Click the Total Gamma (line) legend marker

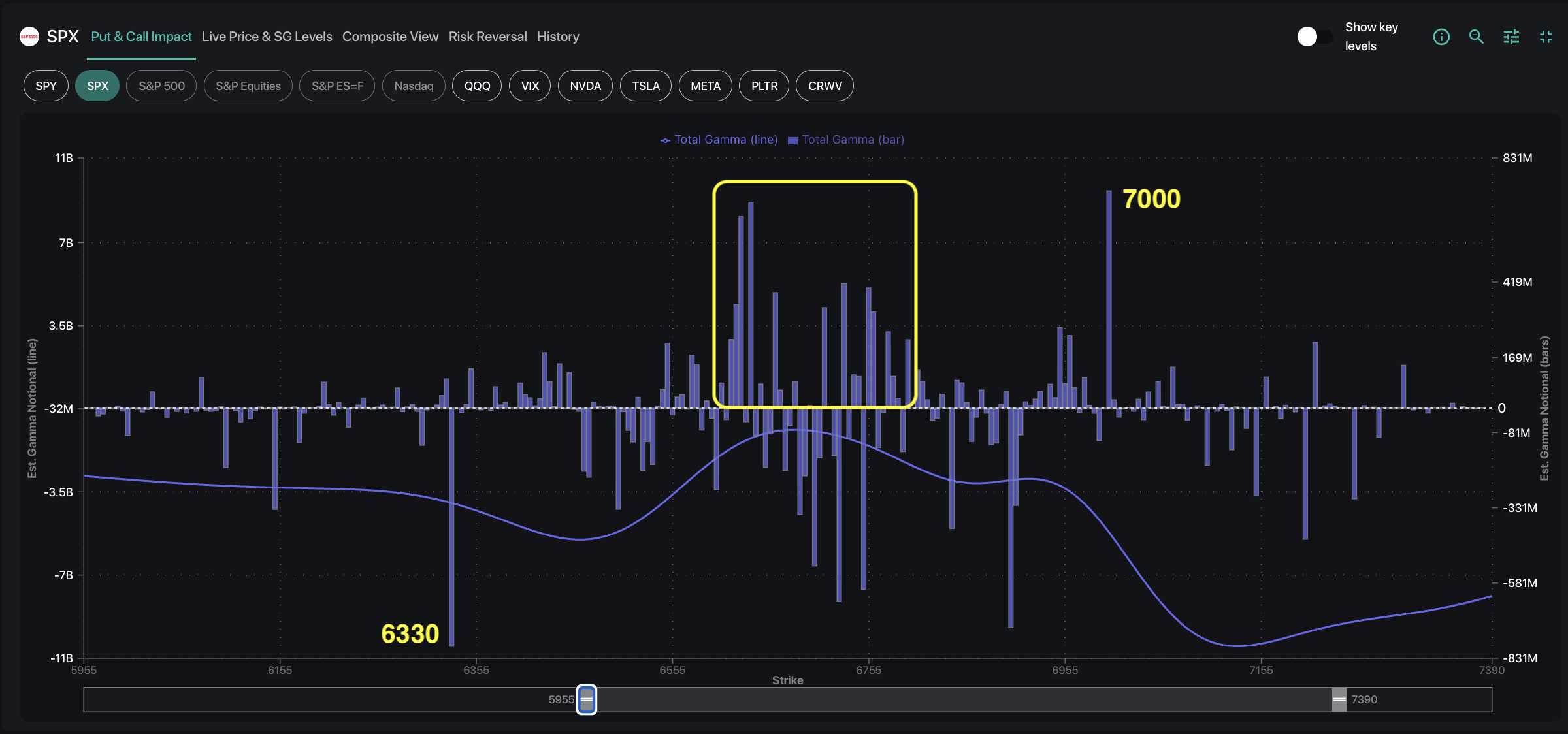(x=665, y=140)
